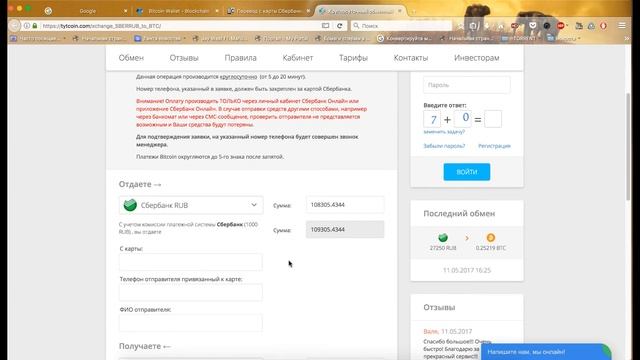Focus the Пароль password field
This screenshot has height=360, width=640.
point(467,85)
